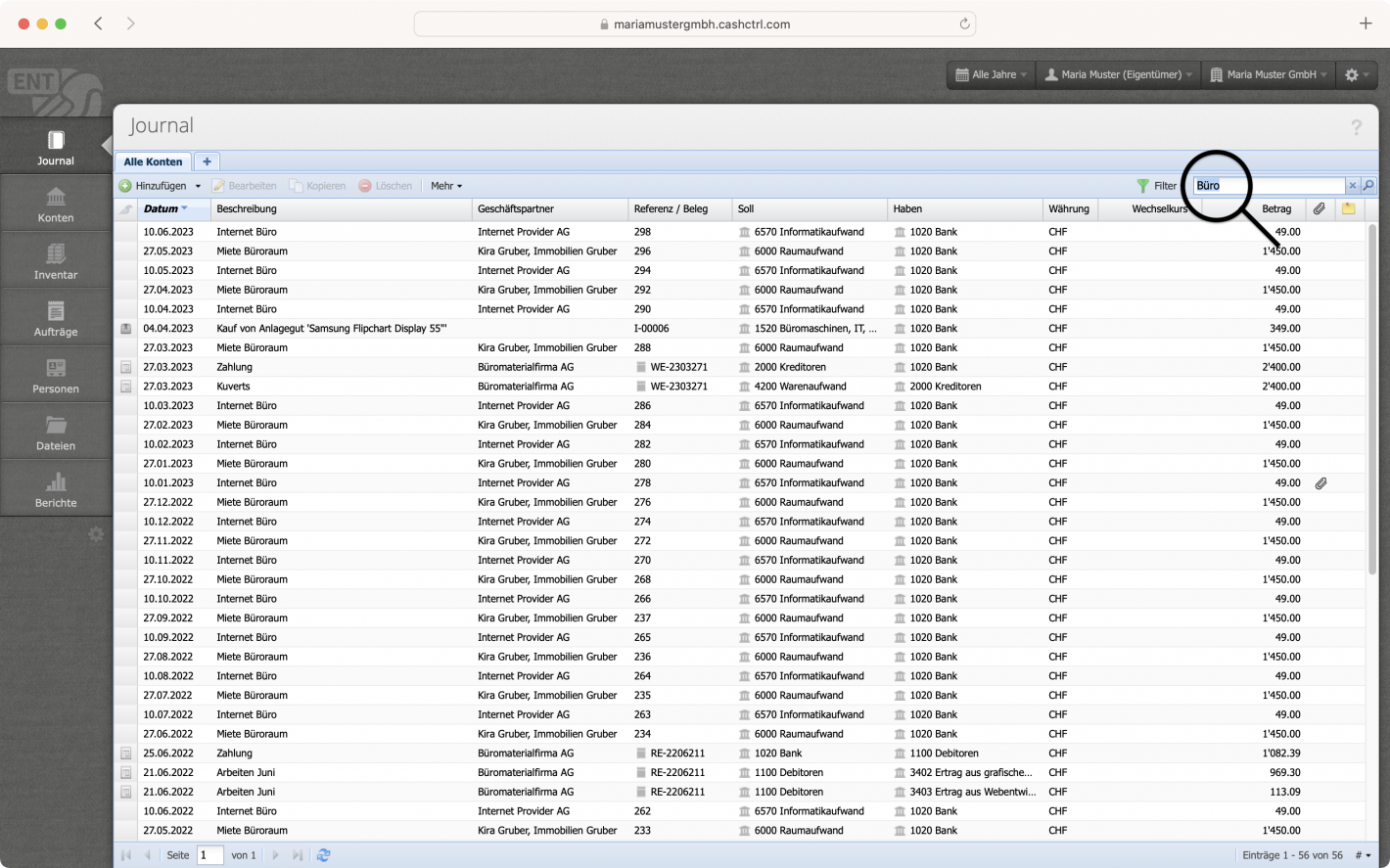The width and height of the screenshot is (1390, 868).
Task: Switch to the Alle Konten tab
Action: 152,161
